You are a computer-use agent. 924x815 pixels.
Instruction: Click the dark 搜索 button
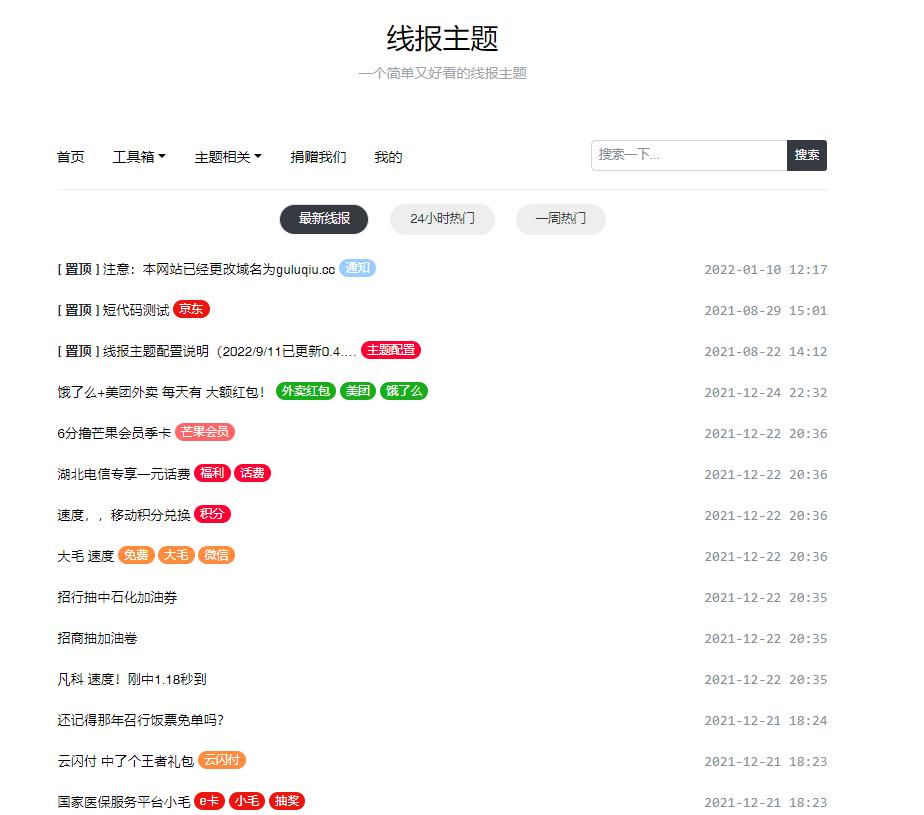coord(807,156)
